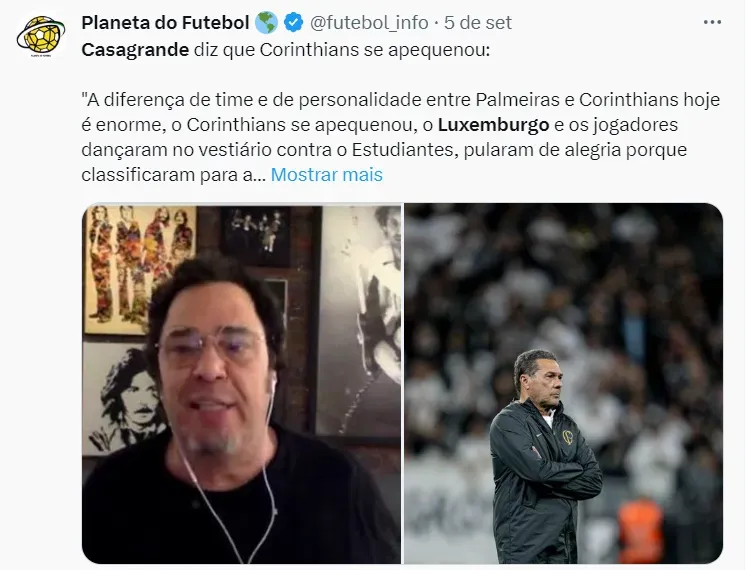Click the tweet text mentioning Estudiantes

pos(384,150)
